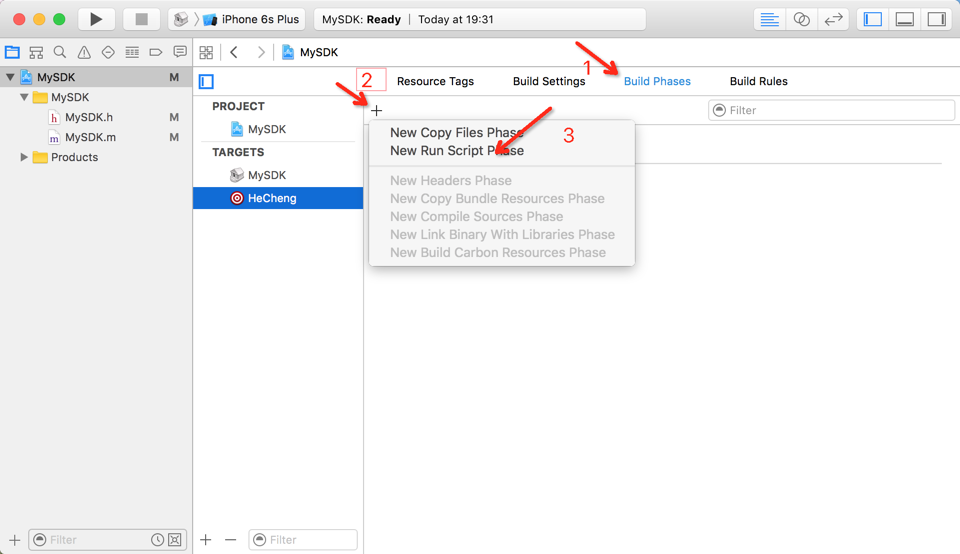Switch to the Resource Tags tab
Image resolution: width=960 pixels, height=554 pixels.
tap(435, 81)
